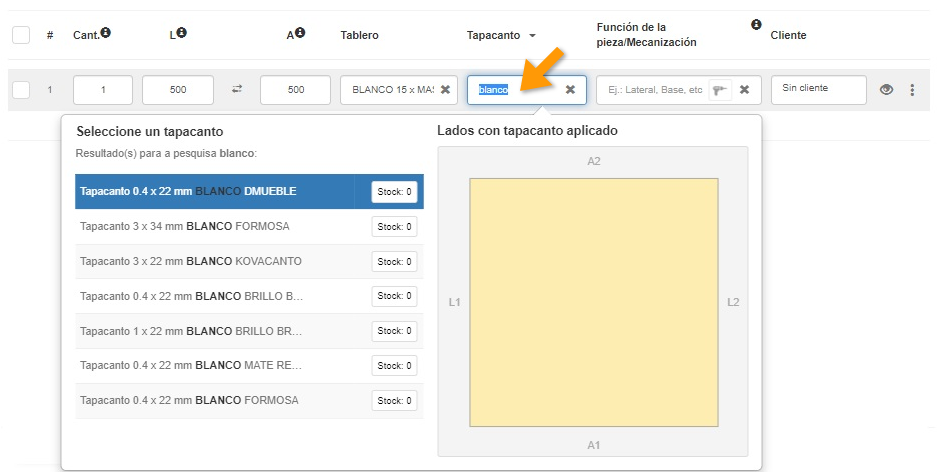946x472 pixels.
Task: Open the row's three-dot options menu
Action: point(912,90)
